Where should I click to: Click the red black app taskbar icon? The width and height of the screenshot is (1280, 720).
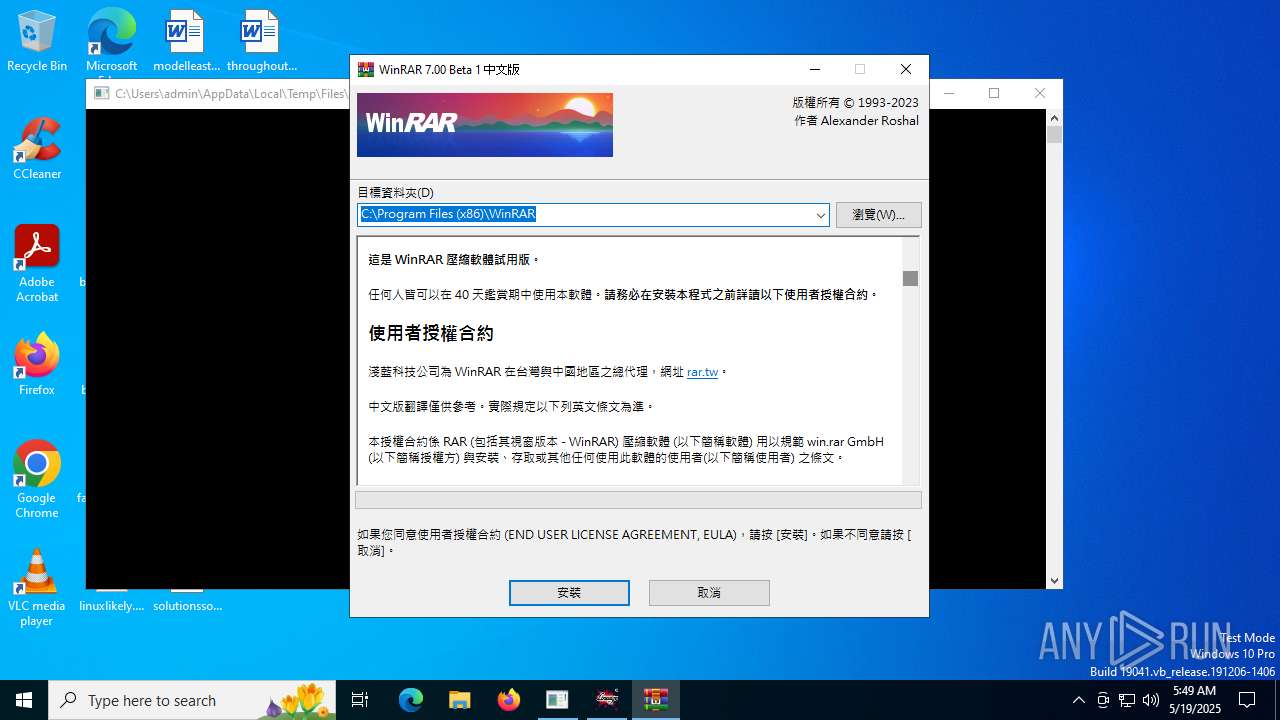click(606, 700)
